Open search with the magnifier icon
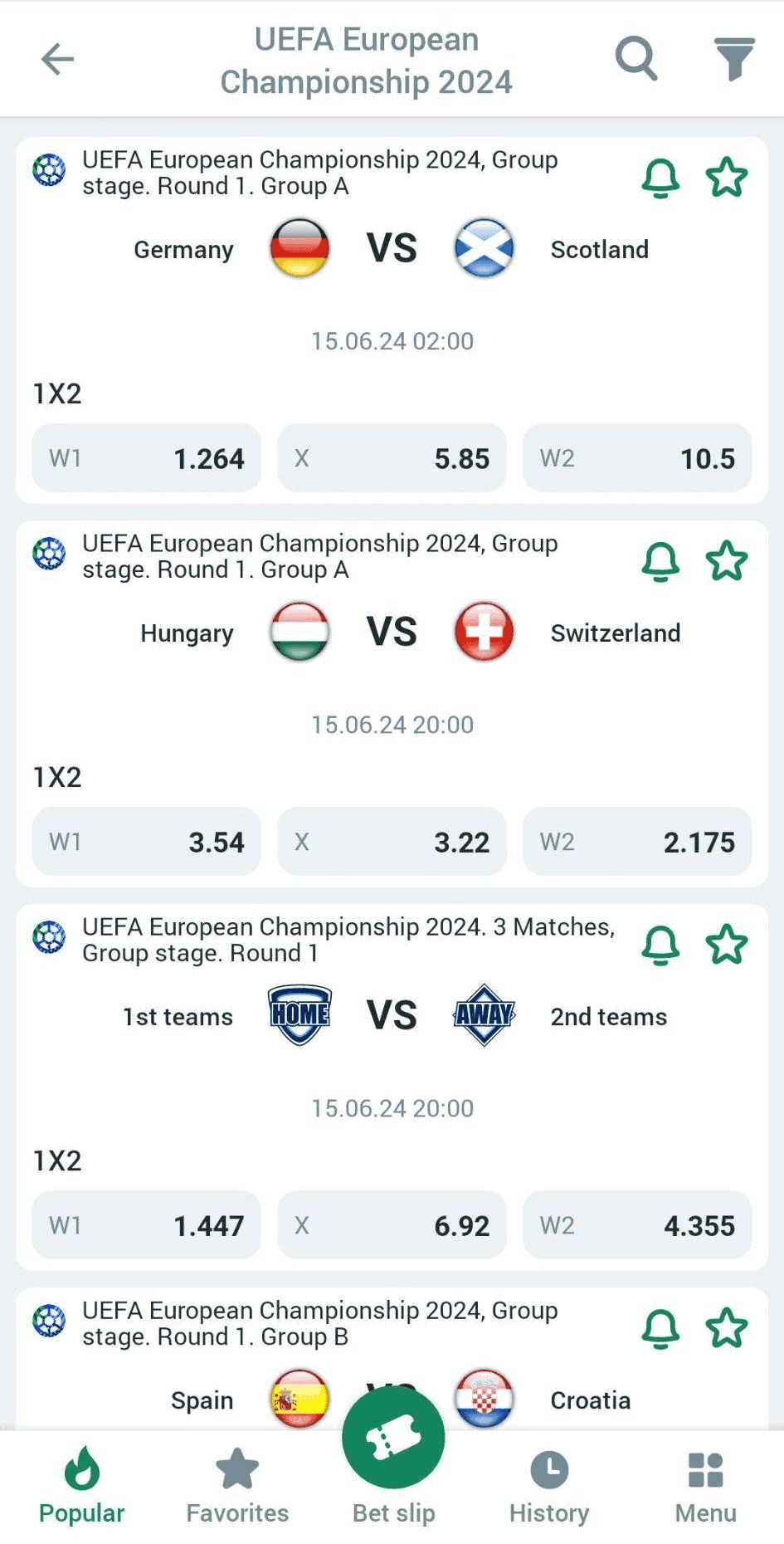Screen dimensions: 784x1544 click(636, 59)
